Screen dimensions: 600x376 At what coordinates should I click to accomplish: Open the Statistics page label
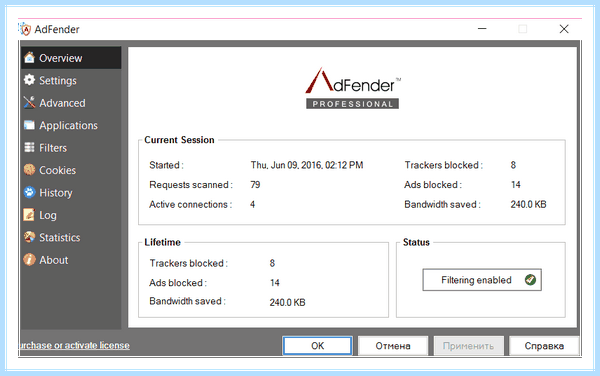tap(60, 238)
